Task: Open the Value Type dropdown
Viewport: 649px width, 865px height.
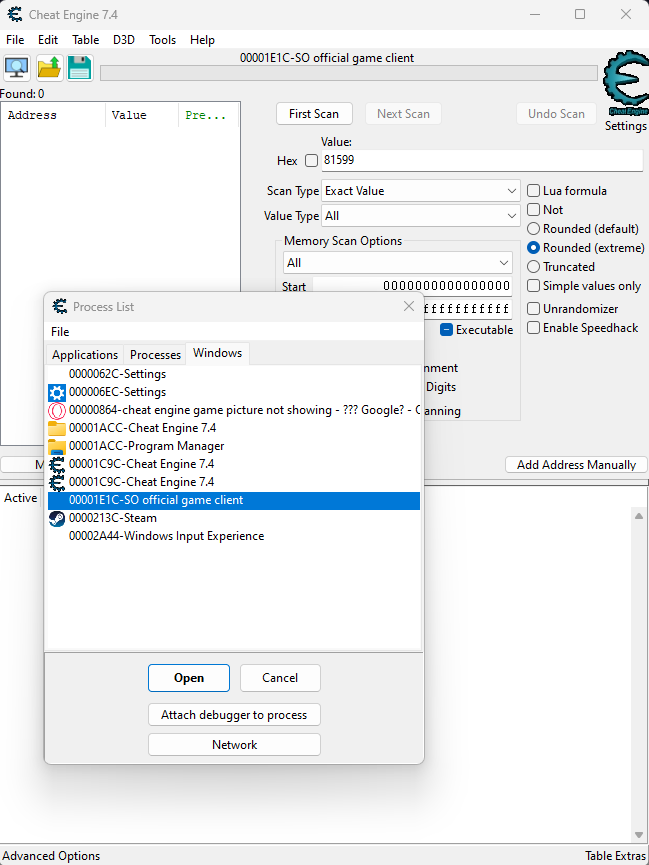Action: tap(421, 216)
